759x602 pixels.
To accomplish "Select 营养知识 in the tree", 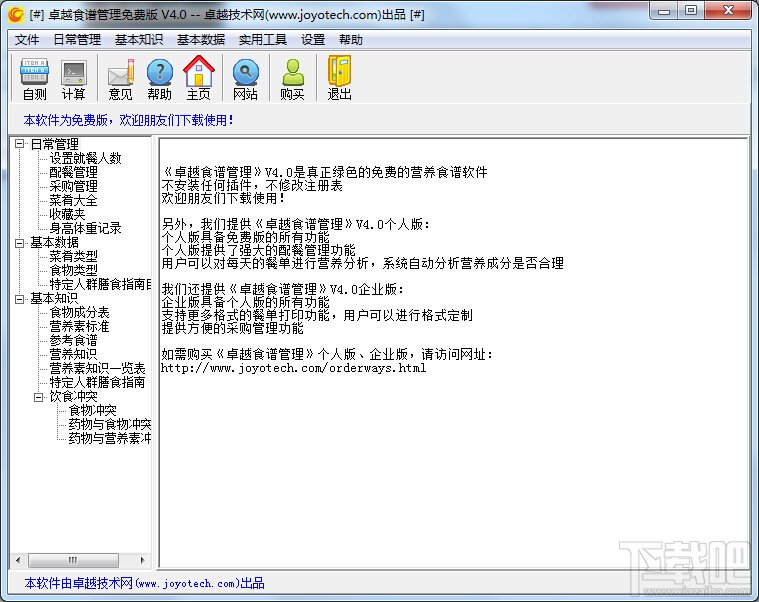I will click(73, 355).
